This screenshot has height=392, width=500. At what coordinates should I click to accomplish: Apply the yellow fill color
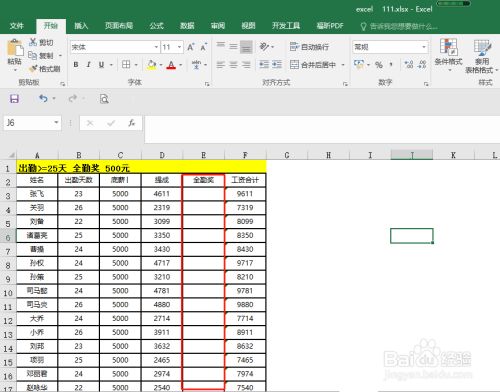pos(152,65)
